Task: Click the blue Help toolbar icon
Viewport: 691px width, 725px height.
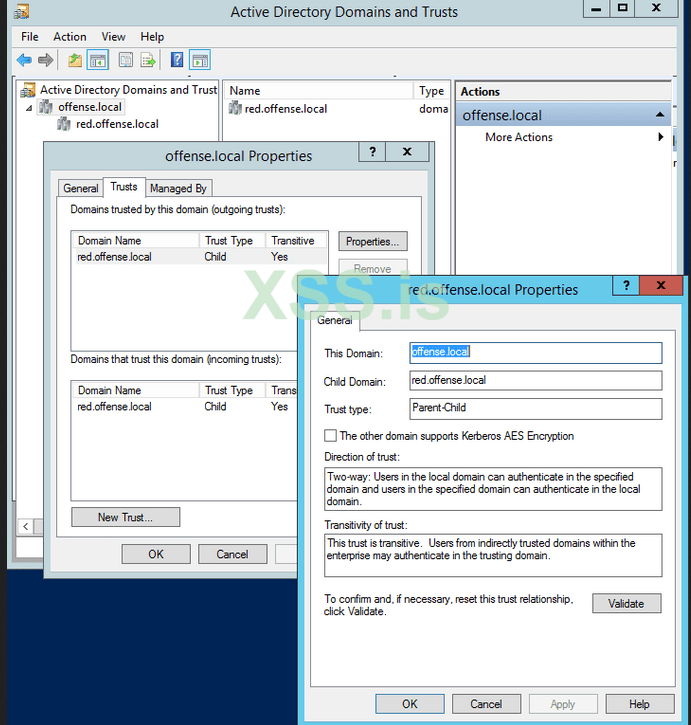Action: click(177, 60)
